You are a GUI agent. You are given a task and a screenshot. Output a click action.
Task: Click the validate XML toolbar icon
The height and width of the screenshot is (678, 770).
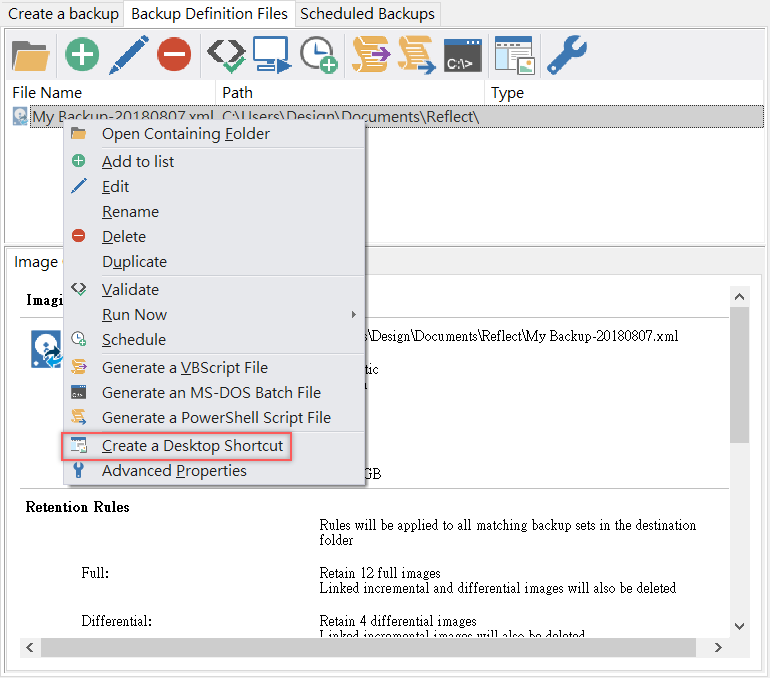pos(226,55)
